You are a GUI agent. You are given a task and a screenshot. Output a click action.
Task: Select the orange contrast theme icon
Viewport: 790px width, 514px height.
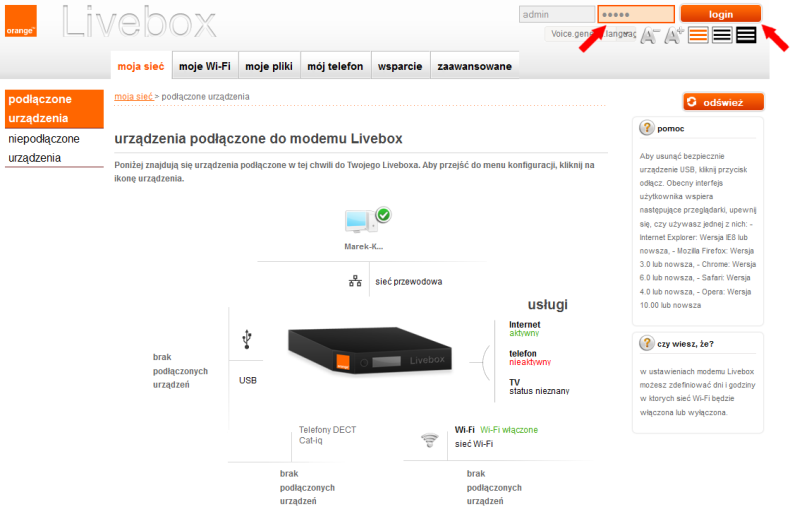[x=698, y=35]
